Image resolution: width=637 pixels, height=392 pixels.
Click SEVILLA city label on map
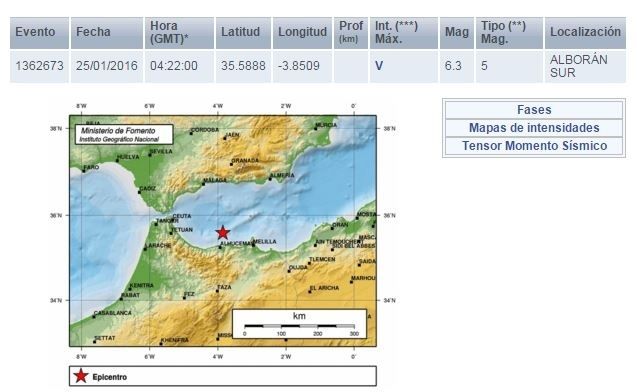pyautogui.click(x=161, y=152)
